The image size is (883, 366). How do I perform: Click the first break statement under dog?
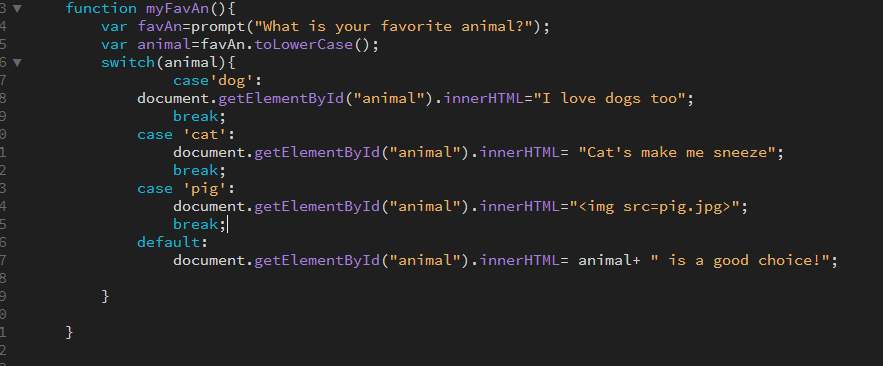pos(195,117)
